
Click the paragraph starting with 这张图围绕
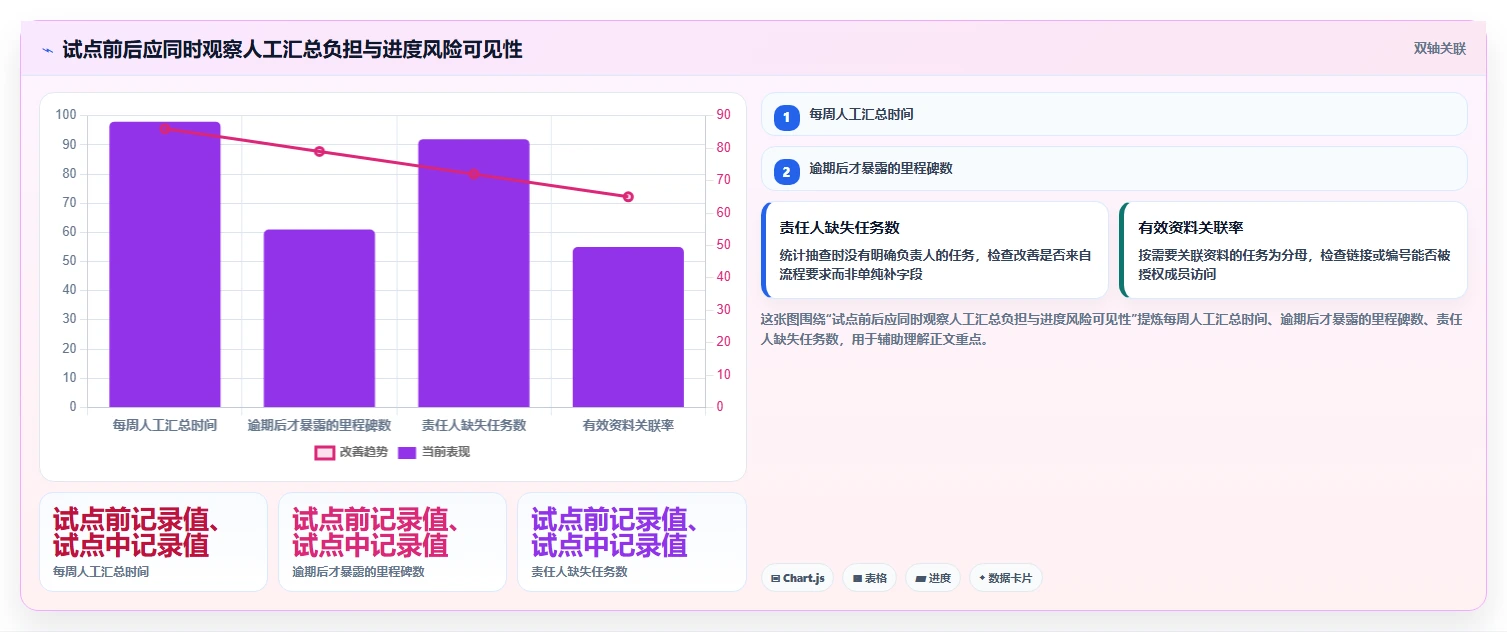click(x=1112, y=328)
